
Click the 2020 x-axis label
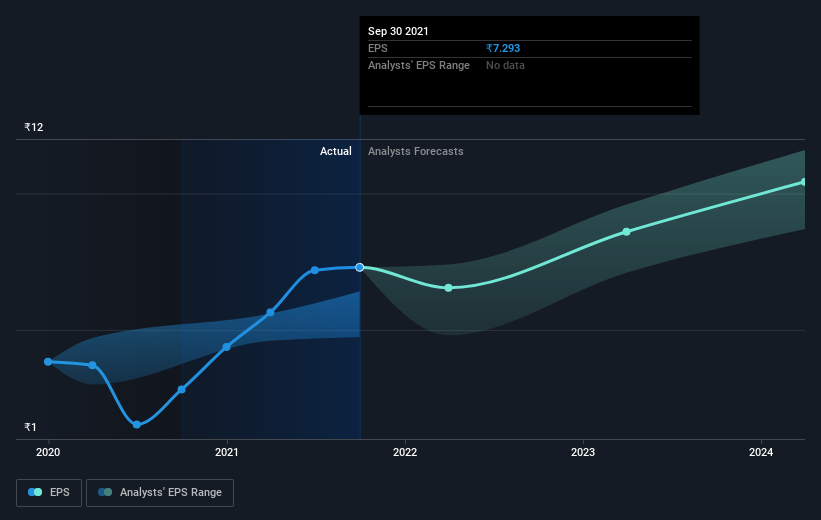click(x=48, y=452)
